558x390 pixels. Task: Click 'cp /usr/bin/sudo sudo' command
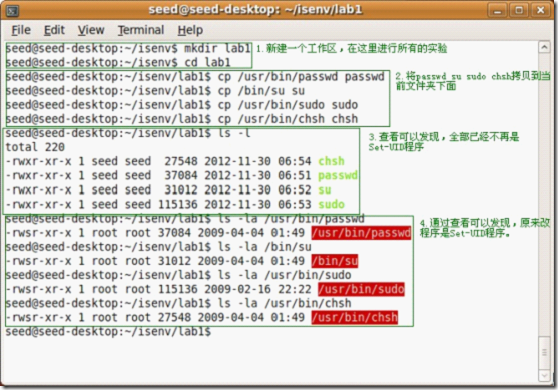pos(288,105)
